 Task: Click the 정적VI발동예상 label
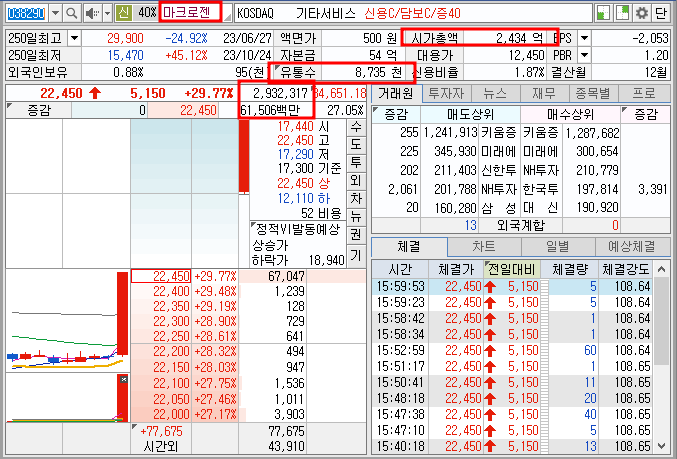click(297, 229)
